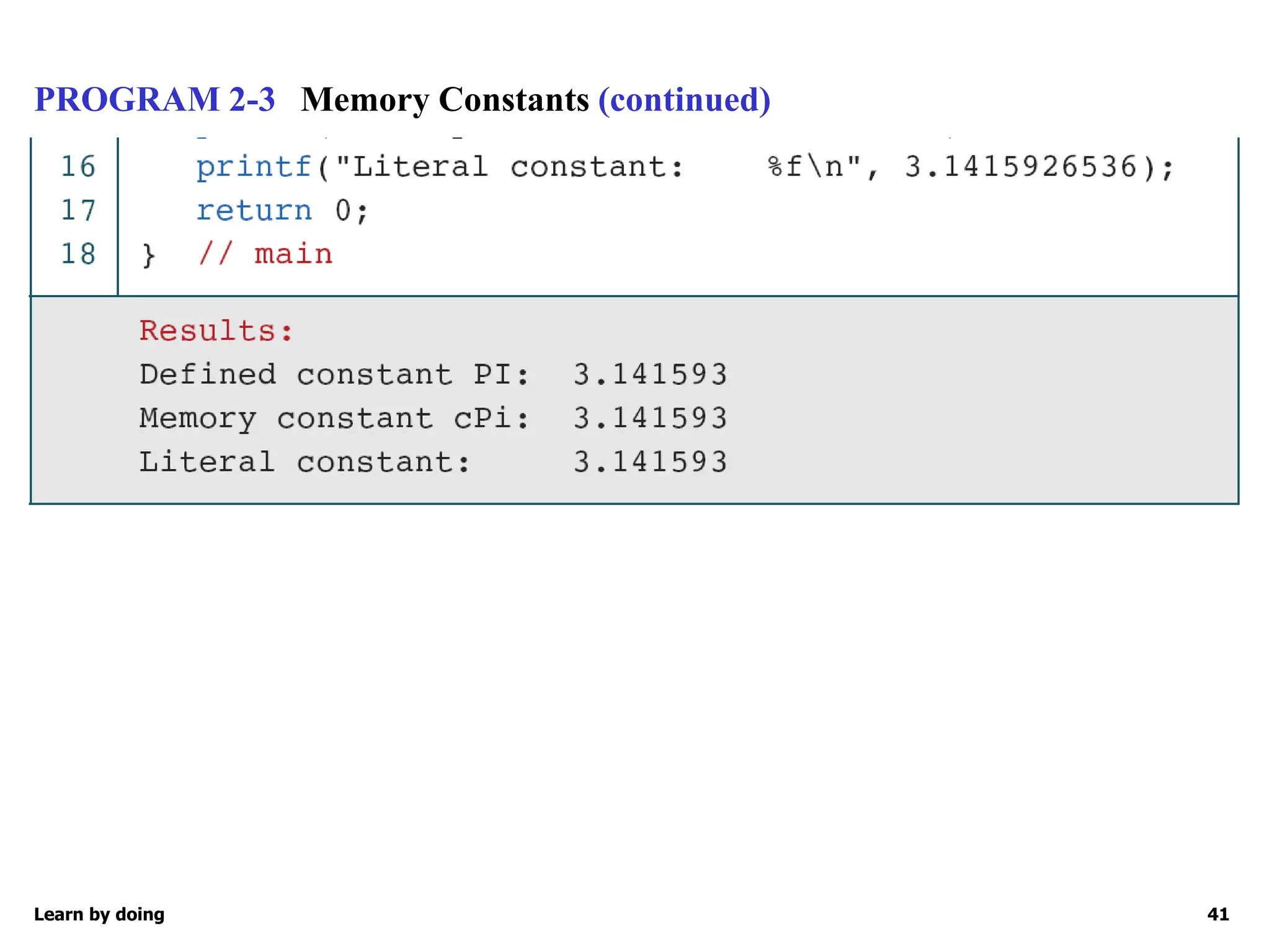
Task: Click the 'Results:' label
Action: pyautogui.click(x=216, y=331)
